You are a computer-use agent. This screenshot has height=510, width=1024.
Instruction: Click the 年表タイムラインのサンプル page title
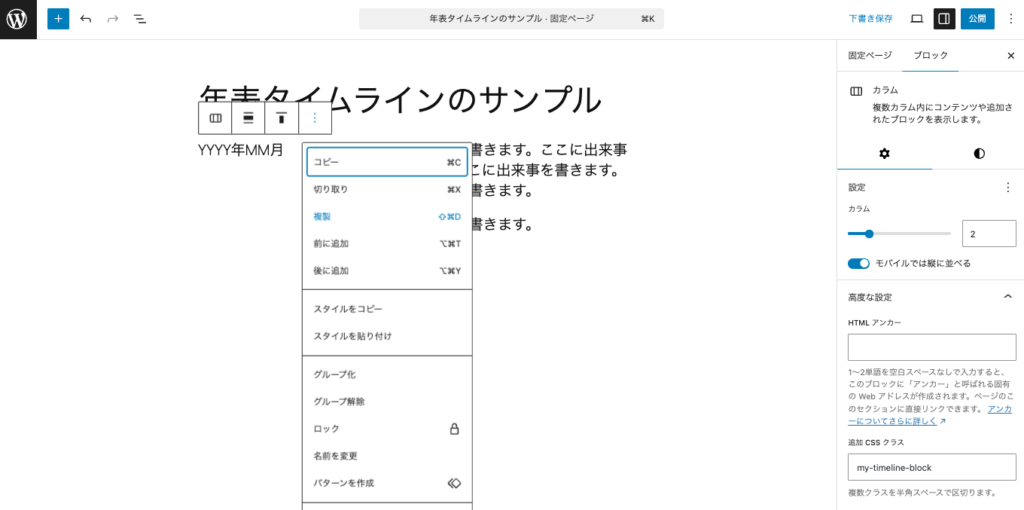coord(399,99)
